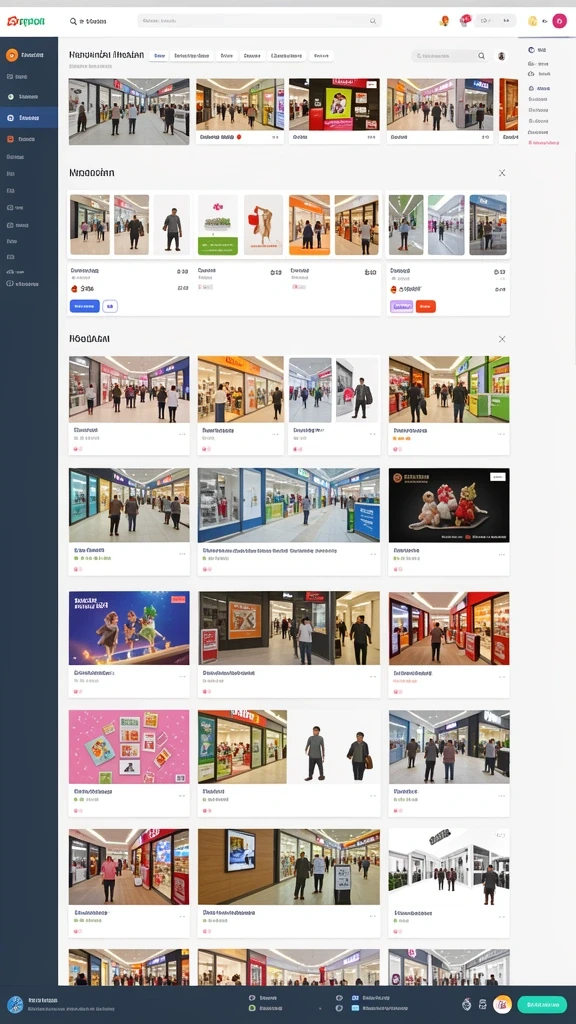576x1024 pixels.
Task: Click the magnifier icon in the top search bar
Action: (x=373, y=21)
